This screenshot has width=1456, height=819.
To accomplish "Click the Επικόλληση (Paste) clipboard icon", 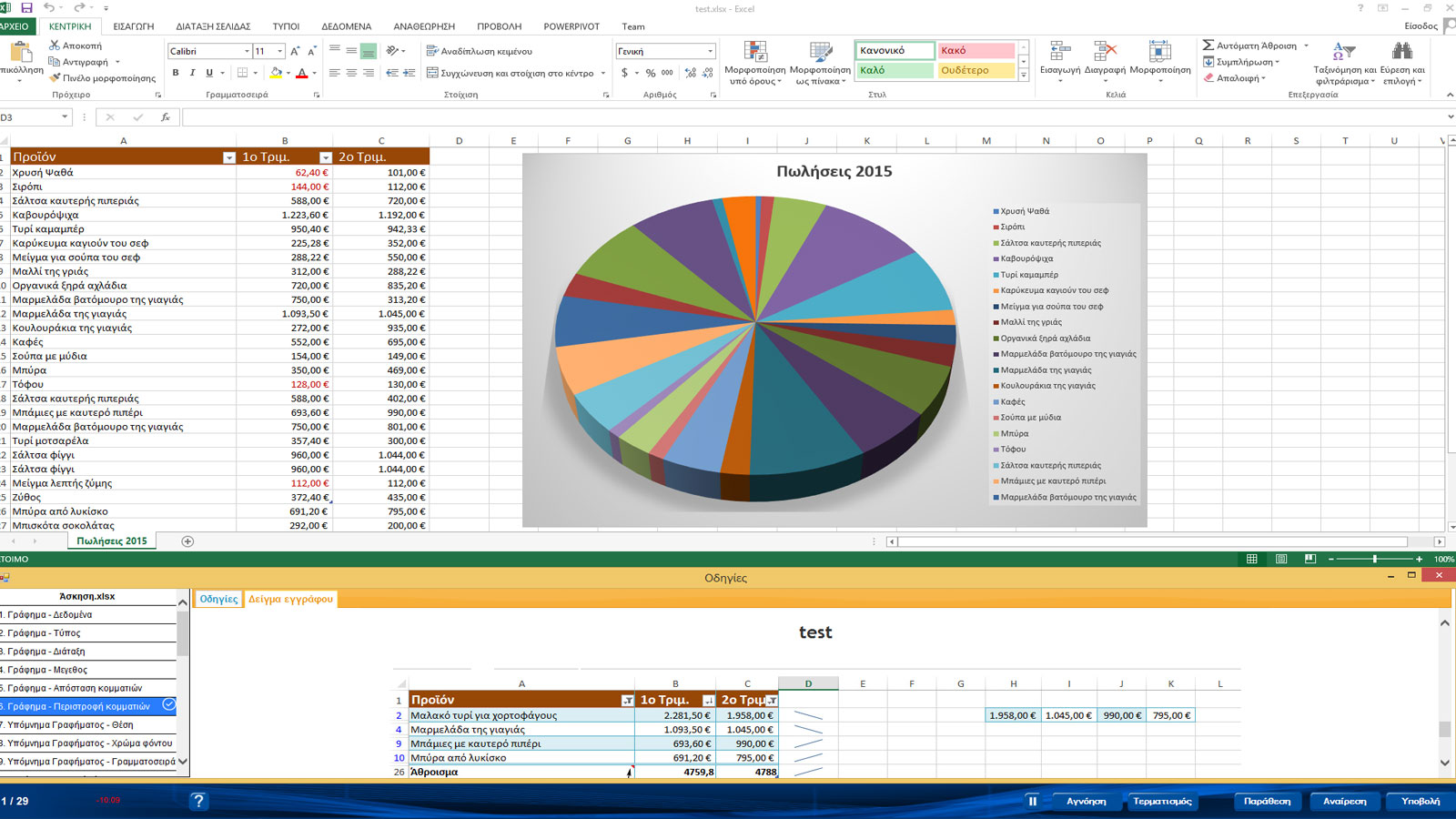I will tap(21, 53).
